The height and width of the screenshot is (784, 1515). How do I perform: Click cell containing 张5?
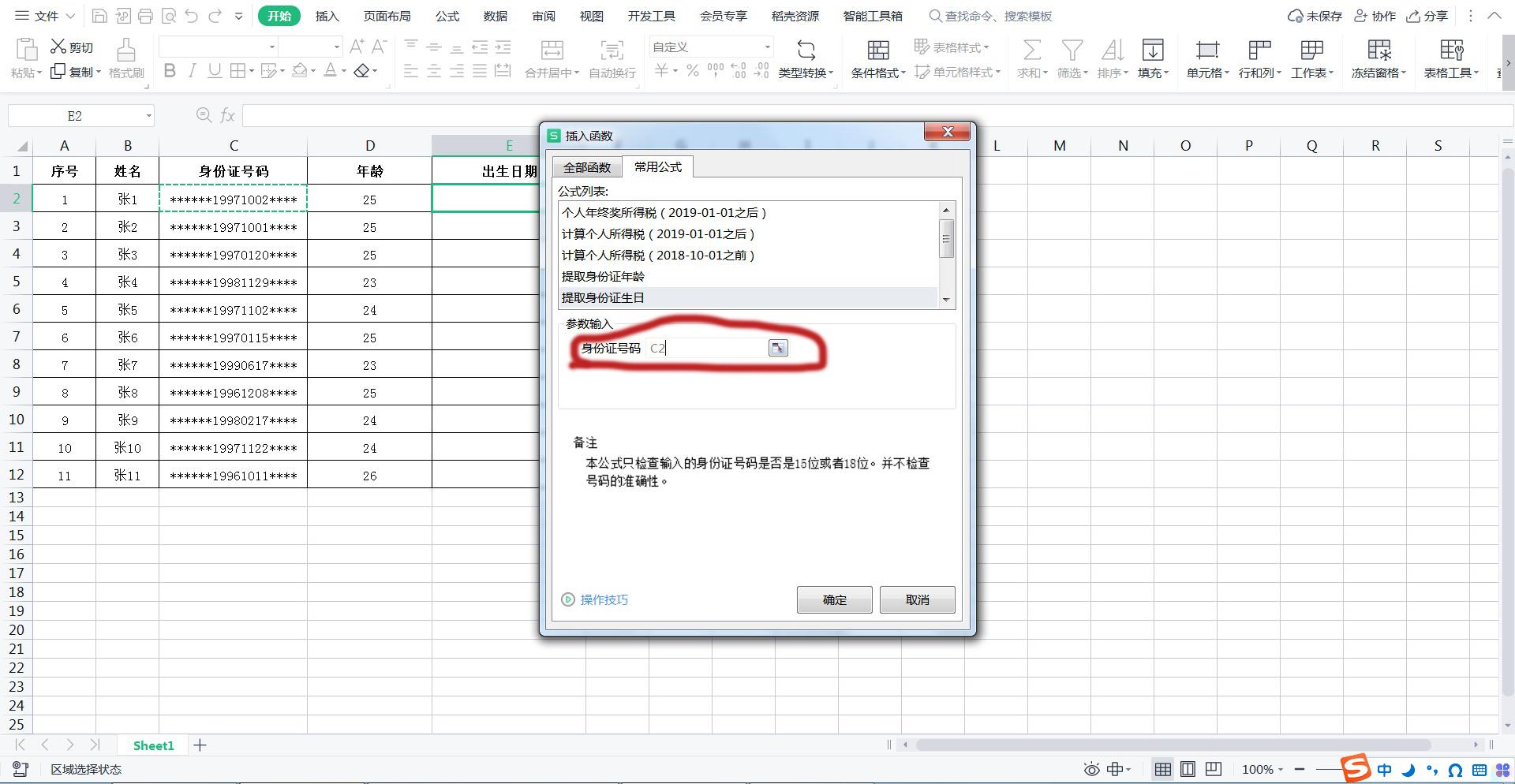click(x=127, y=310)
